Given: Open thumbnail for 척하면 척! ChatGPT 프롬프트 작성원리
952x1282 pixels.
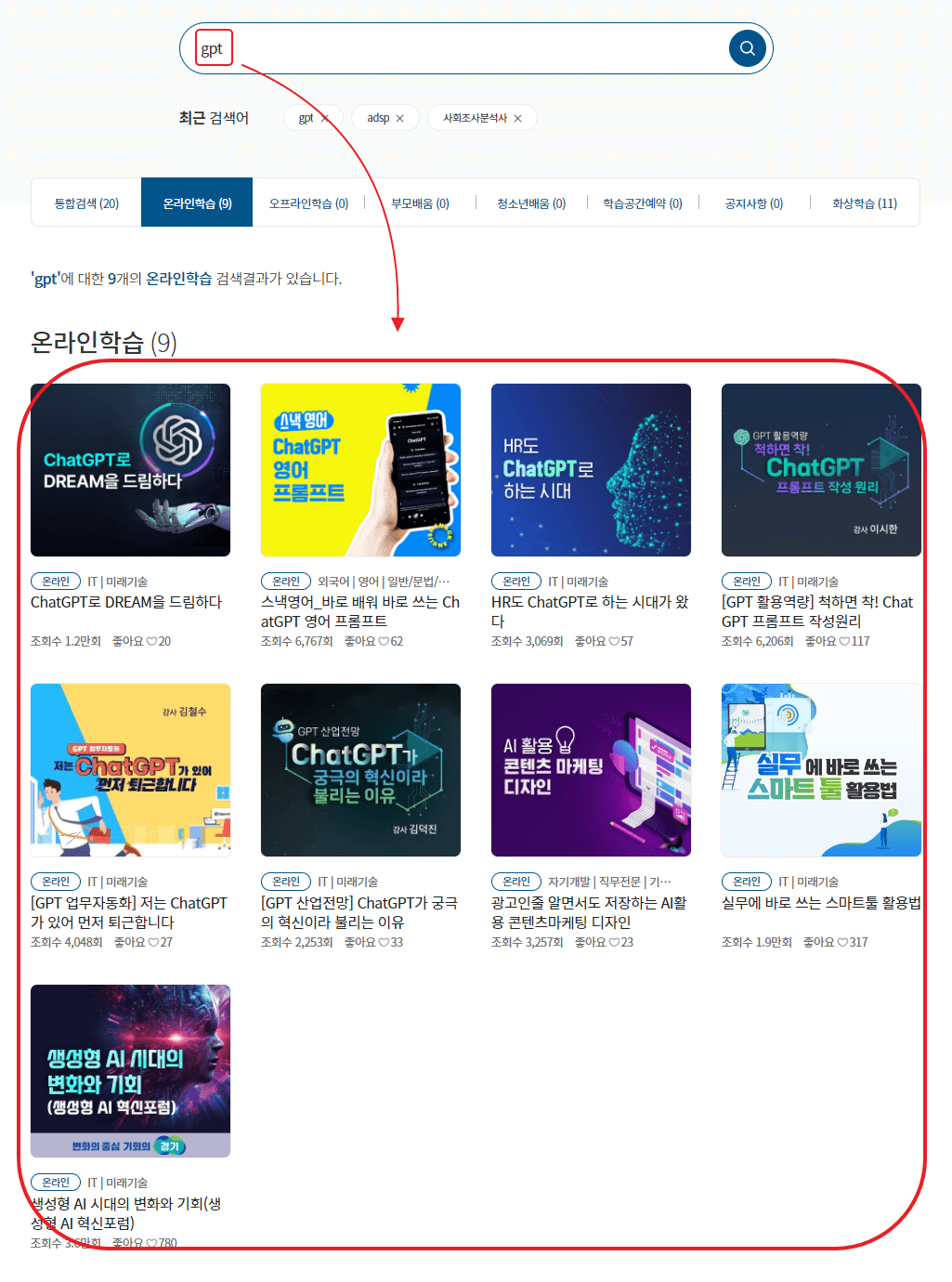Looking at the screenshot, I should (821, 470).
